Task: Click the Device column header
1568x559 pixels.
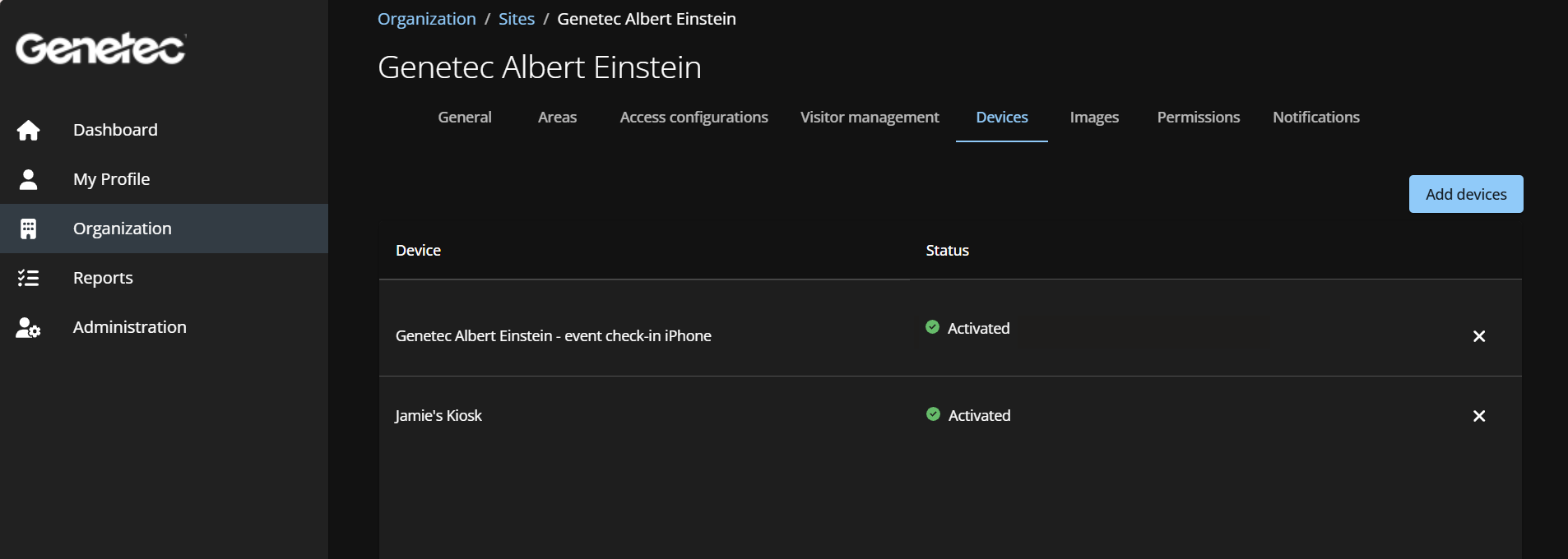Action: pyautogui.click(x=418, y=251)
